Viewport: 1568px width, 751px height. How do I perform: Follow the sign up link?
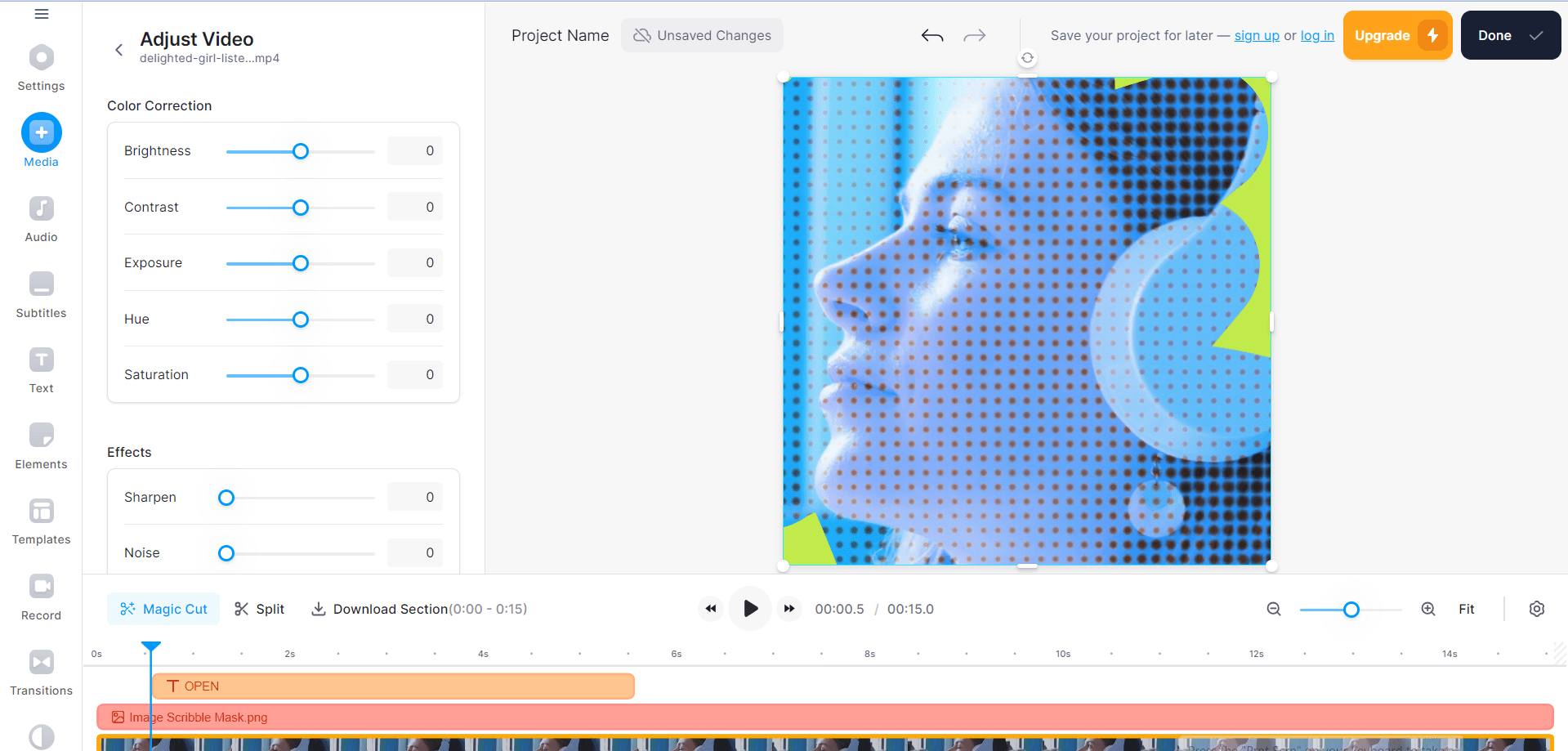click(1256, 35)
